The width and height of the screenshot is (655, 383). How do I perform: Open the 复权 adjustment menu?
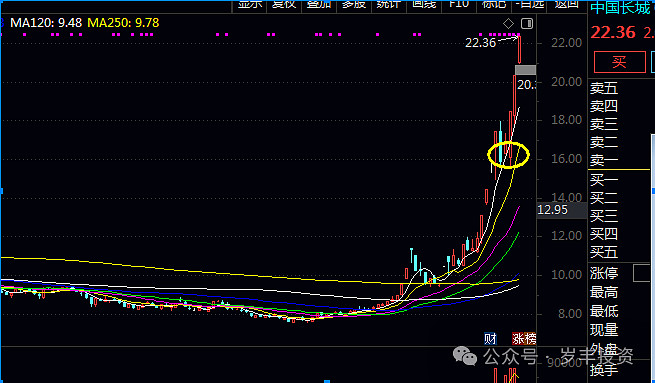[284, 5]
